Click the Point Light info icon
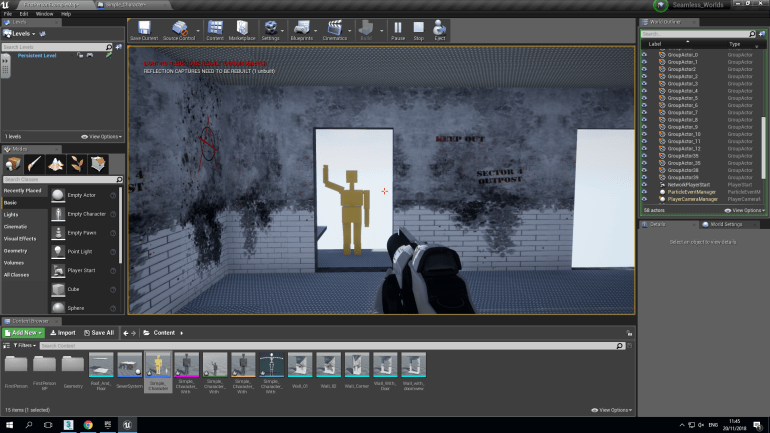The image size is (770, 433). tap(113, 252)
